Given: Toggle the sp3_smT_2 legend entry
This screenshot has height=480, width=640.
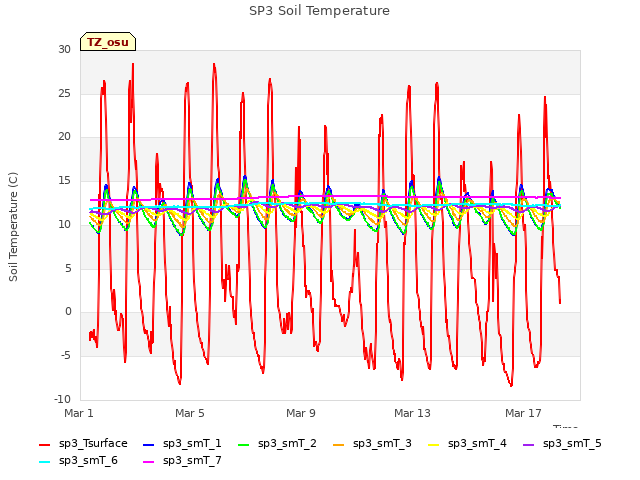Looking at the screenshot, I should [x=277, y=444].
